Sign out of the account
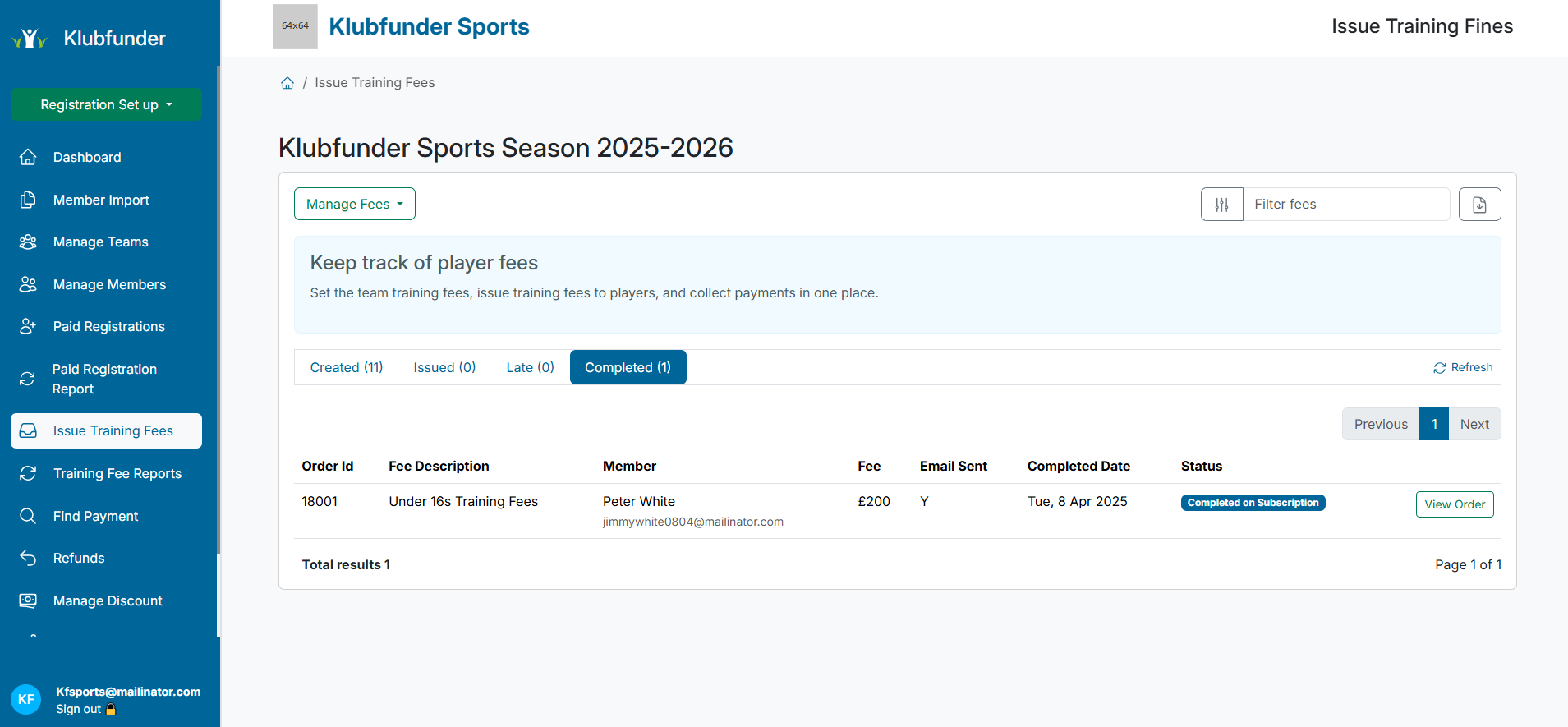Screen dimensions: 1568x727 79,709
